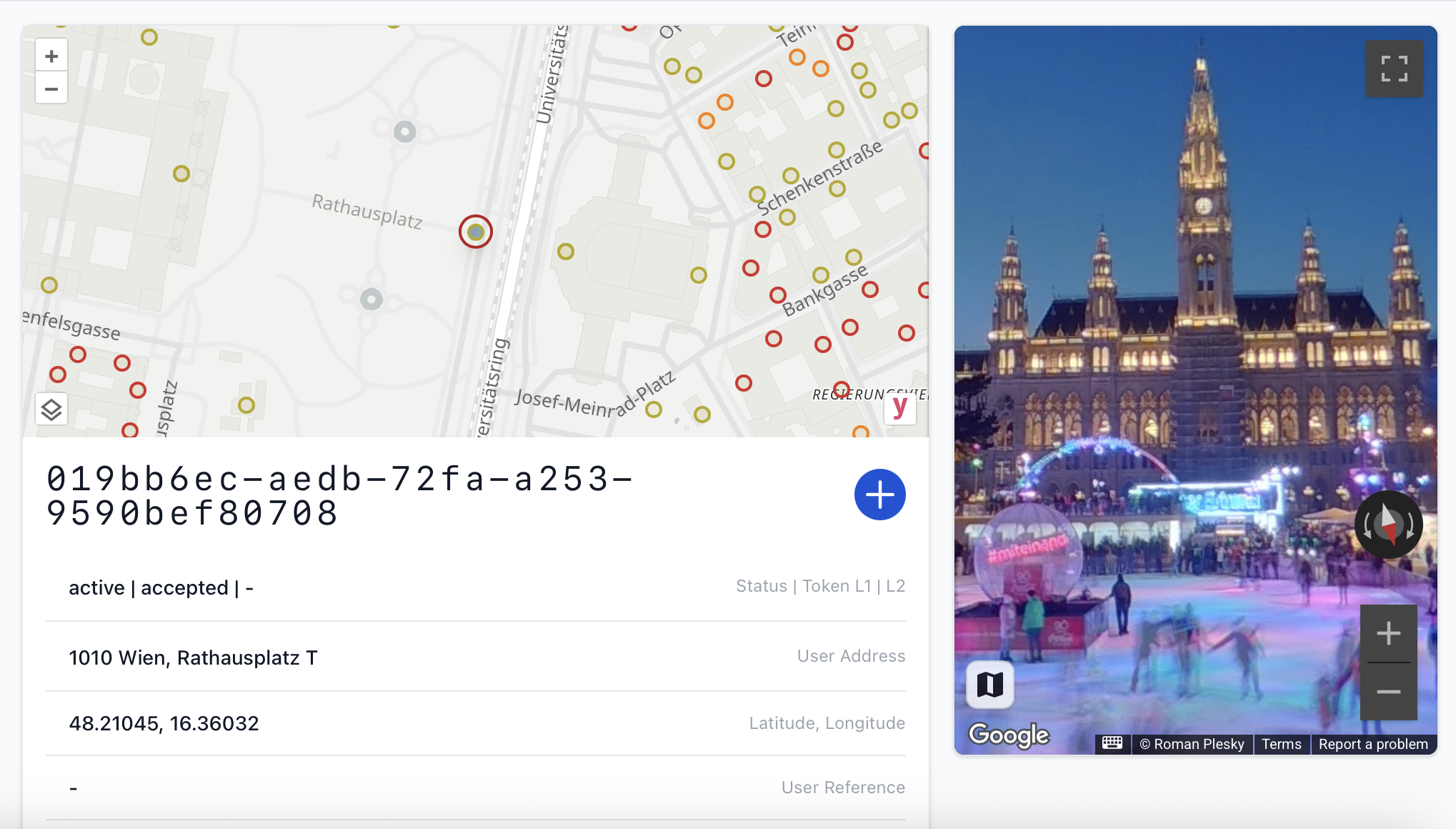This screenshot has width=1456, height=829.
Task: Select the user address 1010 Wien, Rathausplatz T
Action: click(193, 657)
